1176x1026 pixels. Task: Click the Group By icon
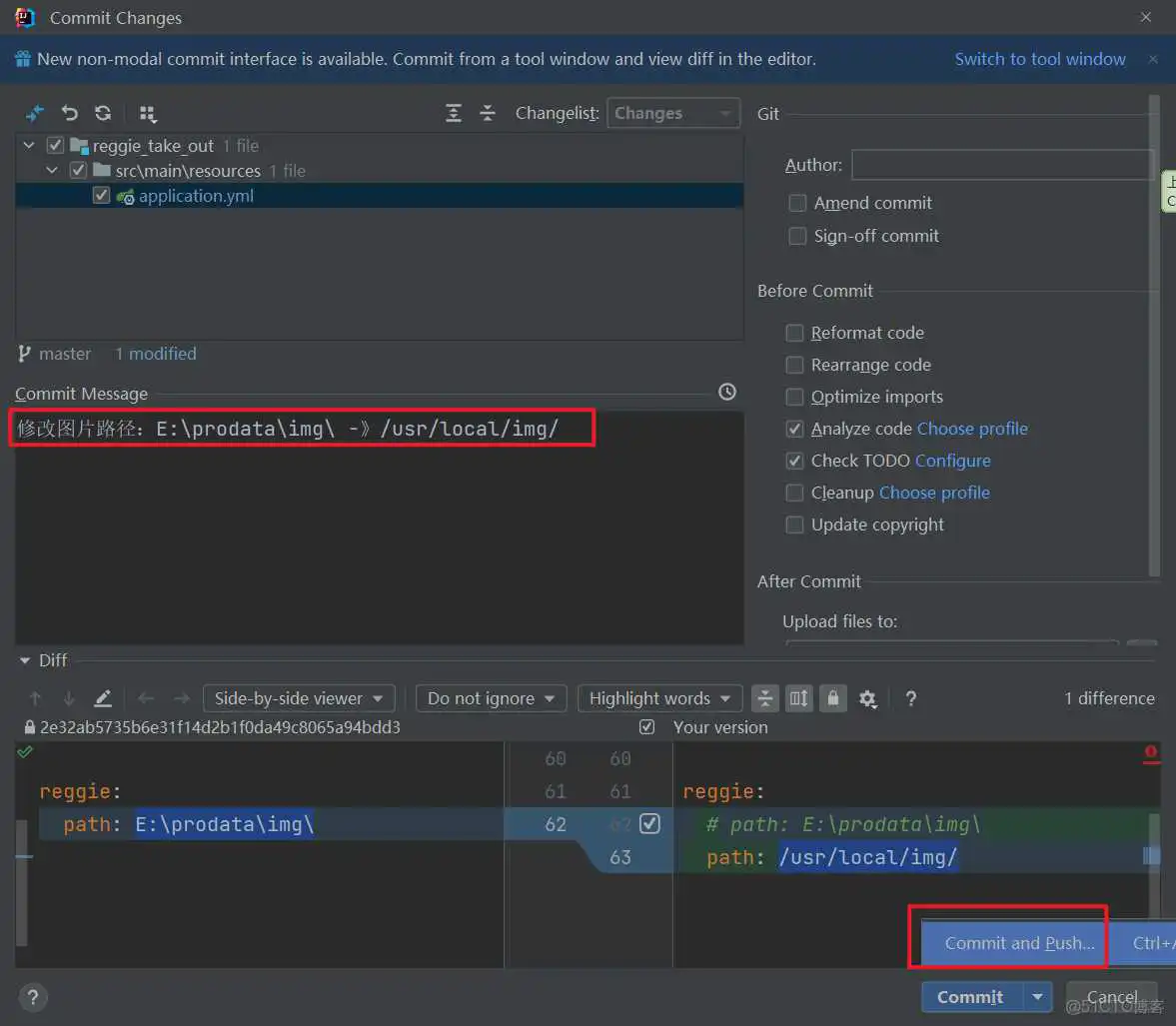coord(148,114)
